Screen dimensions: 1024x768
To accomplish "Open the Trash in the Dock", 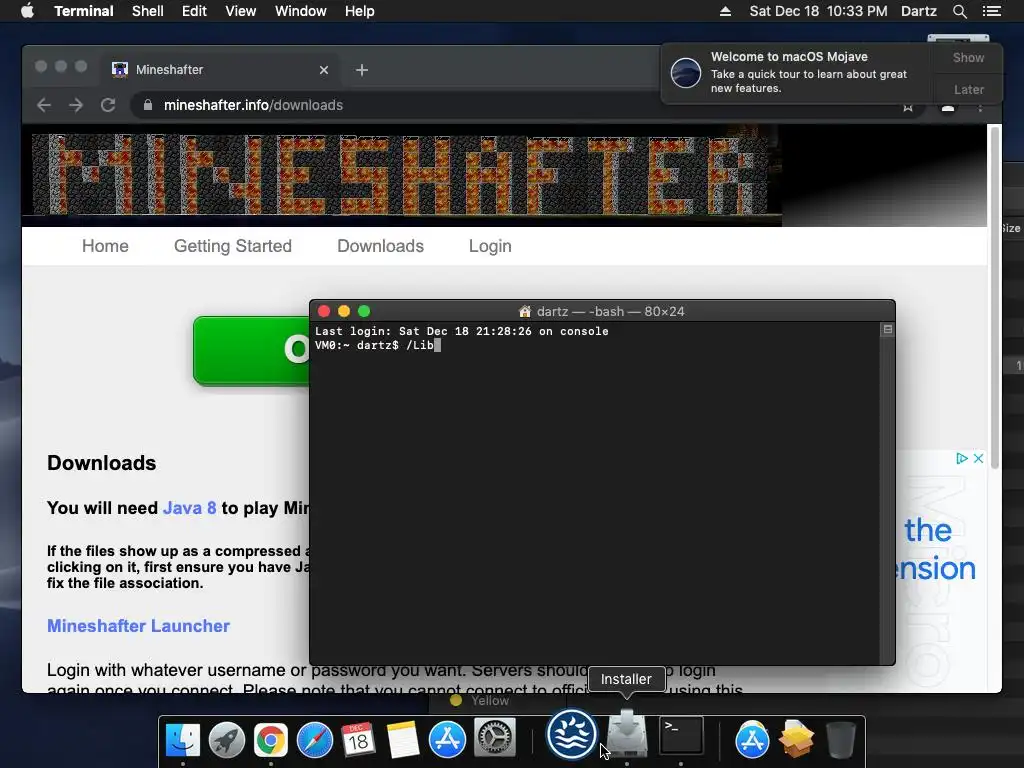I will point(840,739).
